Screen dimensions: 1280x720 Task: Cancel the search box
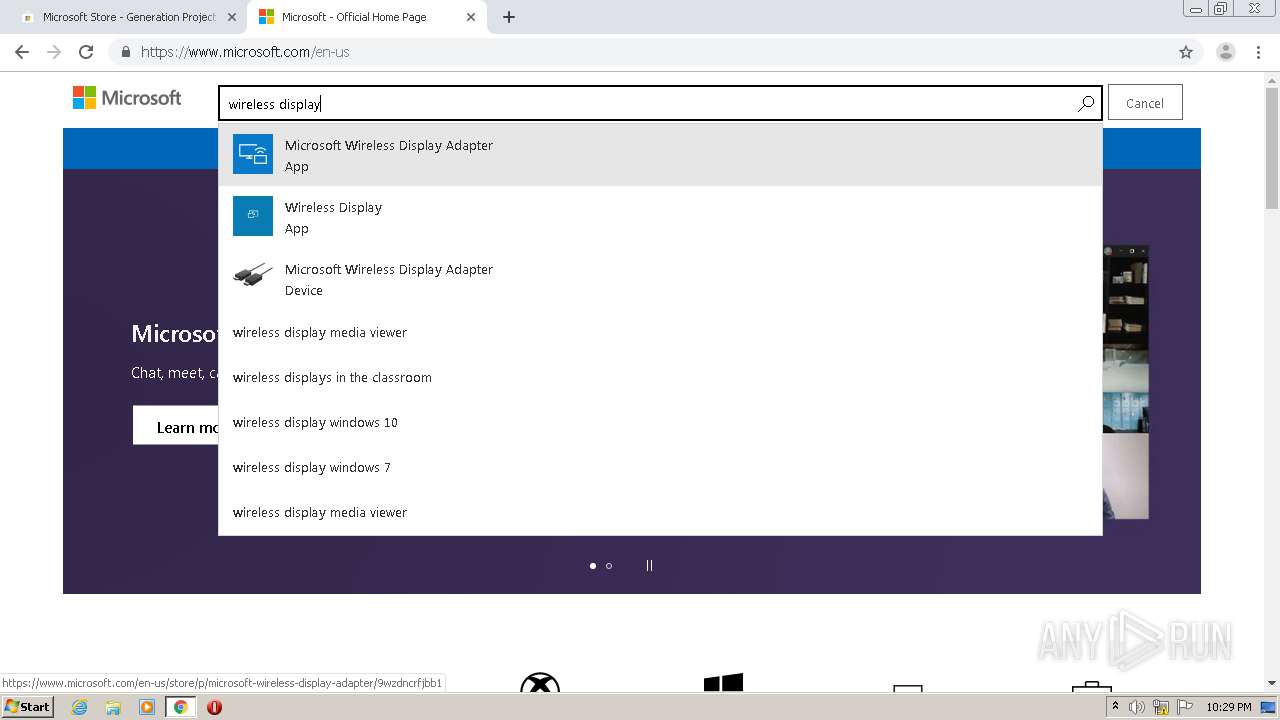1145,103
